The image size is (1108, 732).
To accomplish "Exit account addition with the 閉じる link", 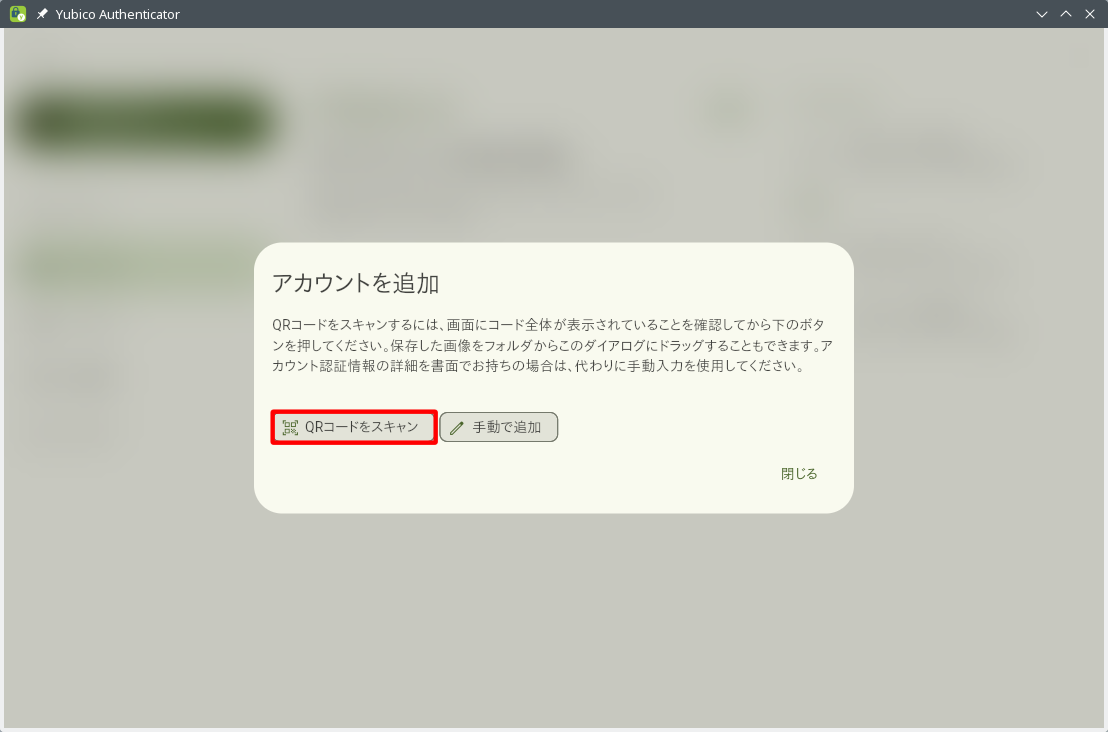I will [x=798, y=472].
